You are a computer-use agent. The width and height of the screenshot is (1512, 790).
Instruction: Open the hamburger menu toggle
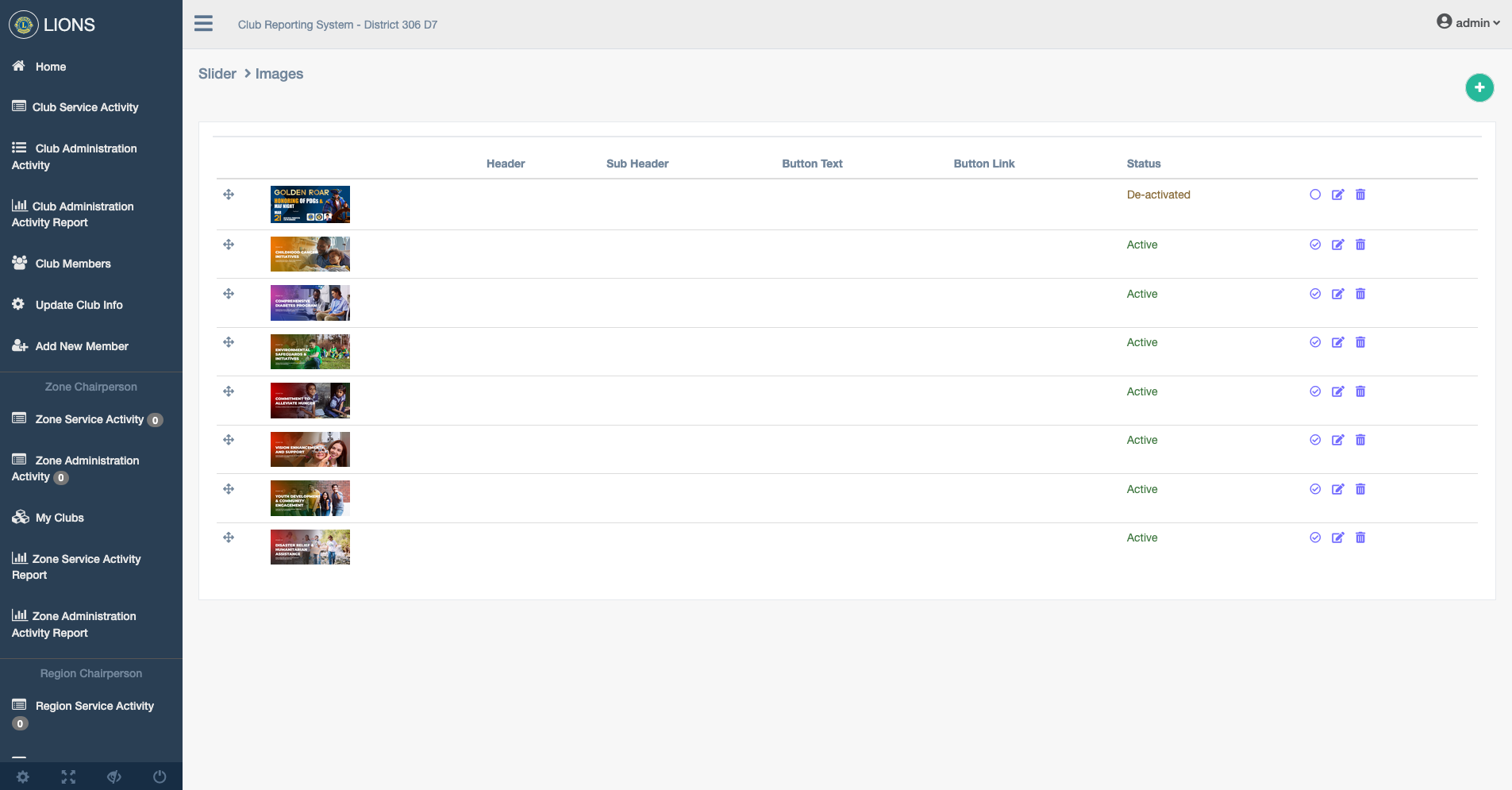tap(203, 24)
